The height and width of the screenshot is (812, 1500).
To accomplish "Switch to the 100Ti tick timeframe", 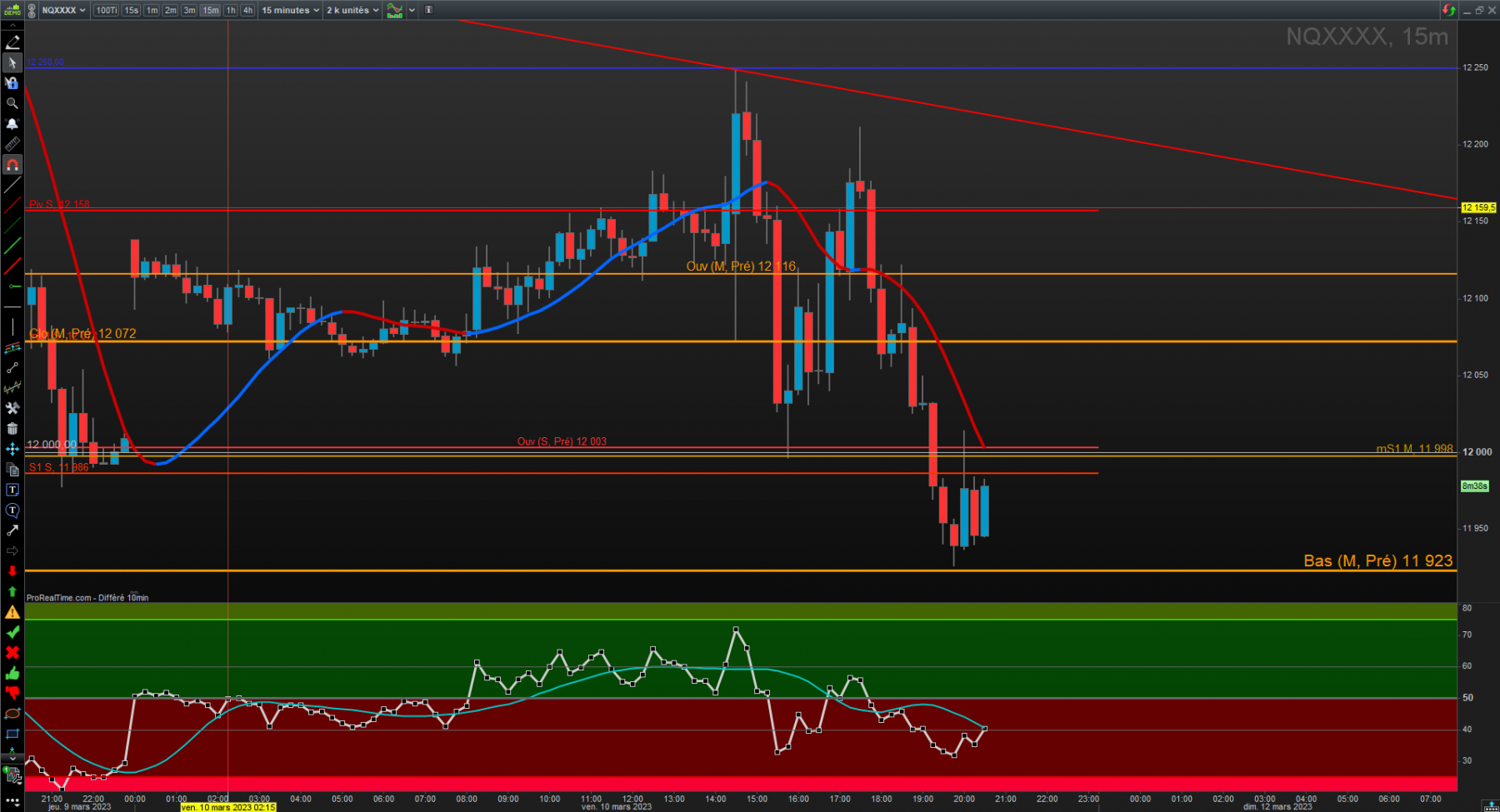I will (x=106, y=10).
